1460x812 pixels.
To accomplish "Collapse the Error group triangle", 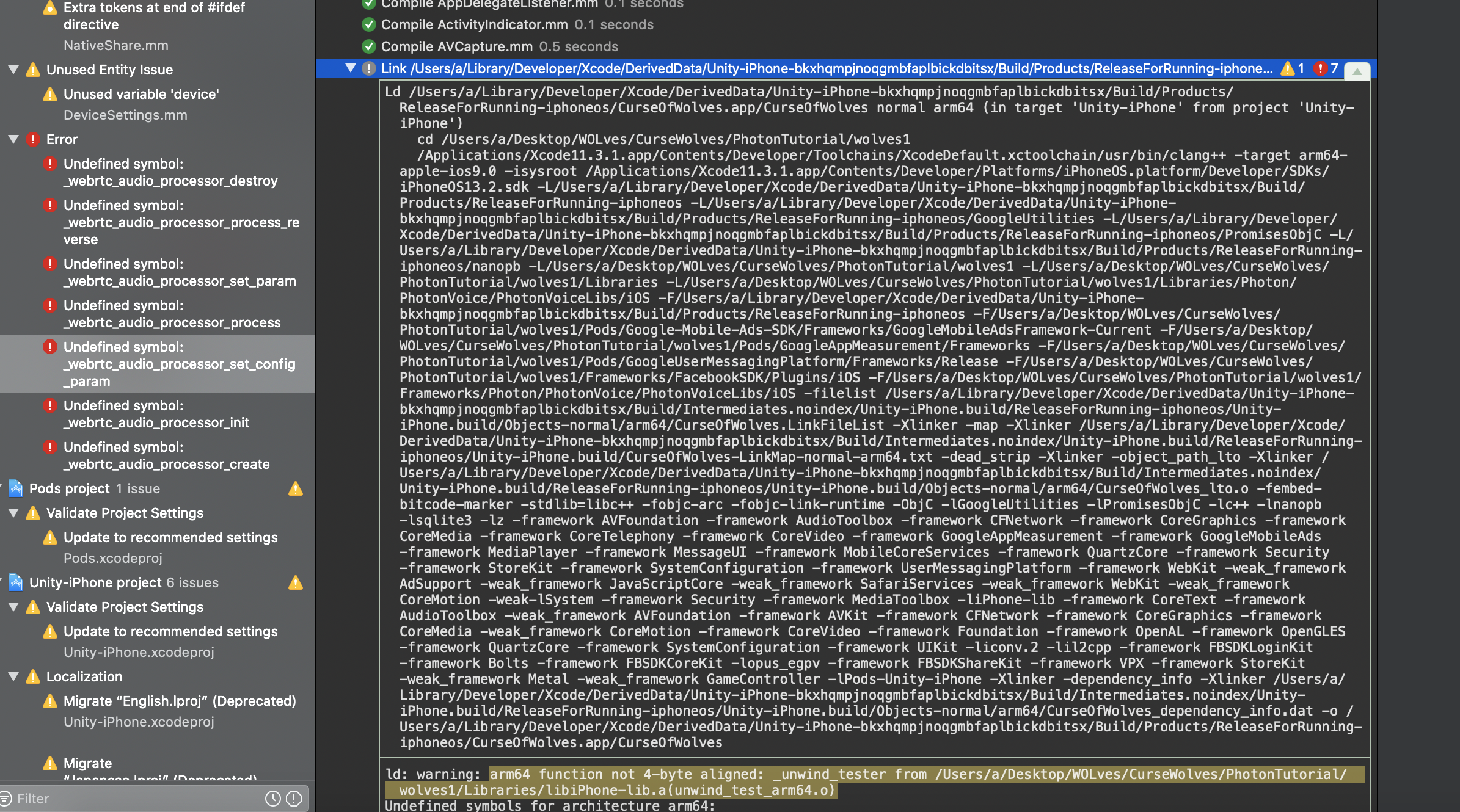I will pyautogui.click(x=13, y=139).
